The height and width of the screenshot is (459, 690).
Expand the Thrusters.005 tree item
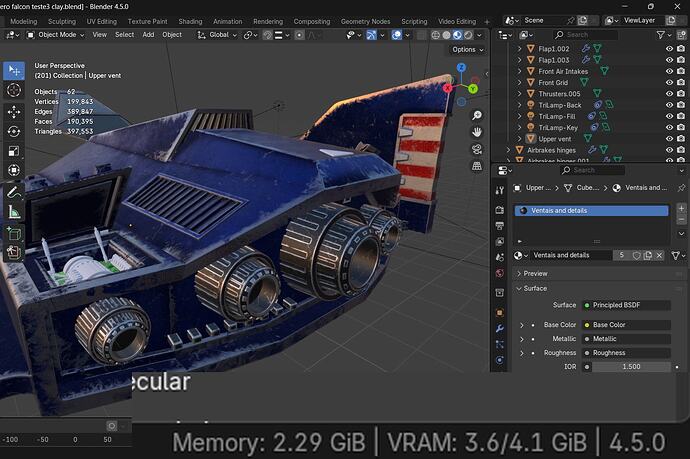point(519,93)
